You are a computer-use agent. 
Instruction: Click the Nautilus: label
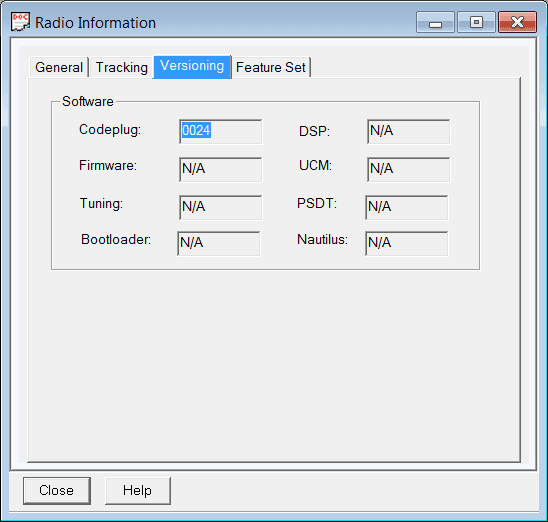pos(323,240)
